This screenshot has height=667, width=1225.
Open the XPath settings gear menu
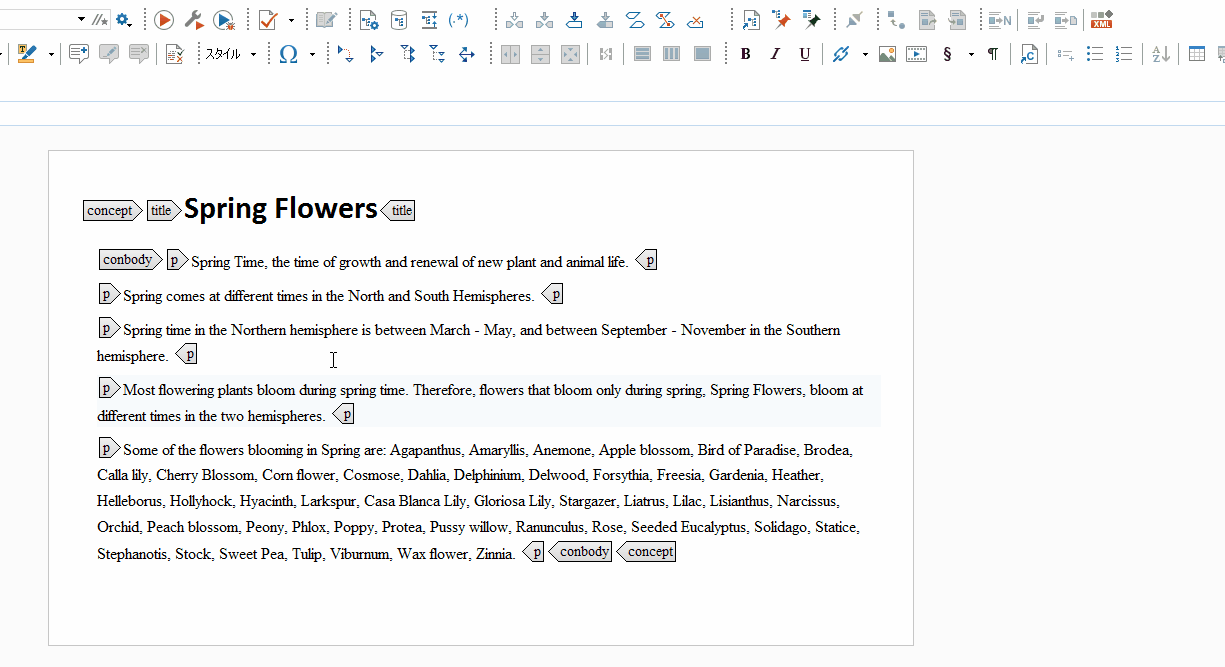[124, 20]
